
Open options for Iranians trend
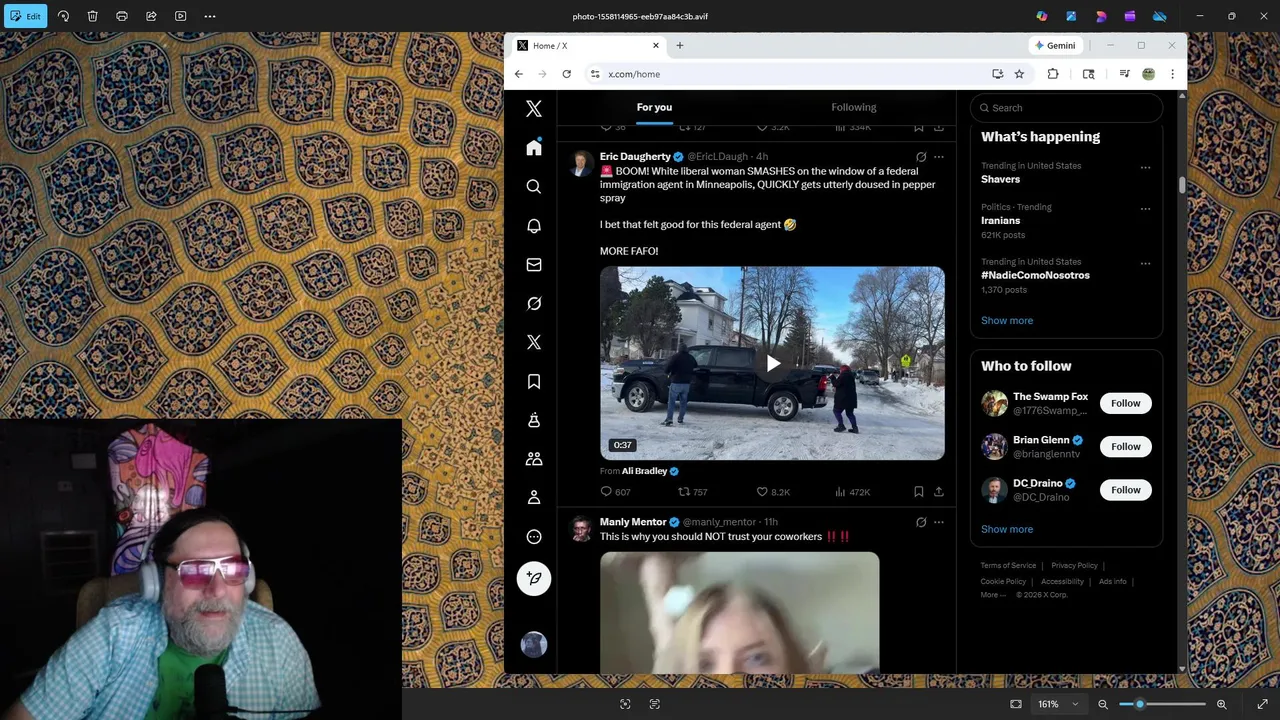point(1145,209)
